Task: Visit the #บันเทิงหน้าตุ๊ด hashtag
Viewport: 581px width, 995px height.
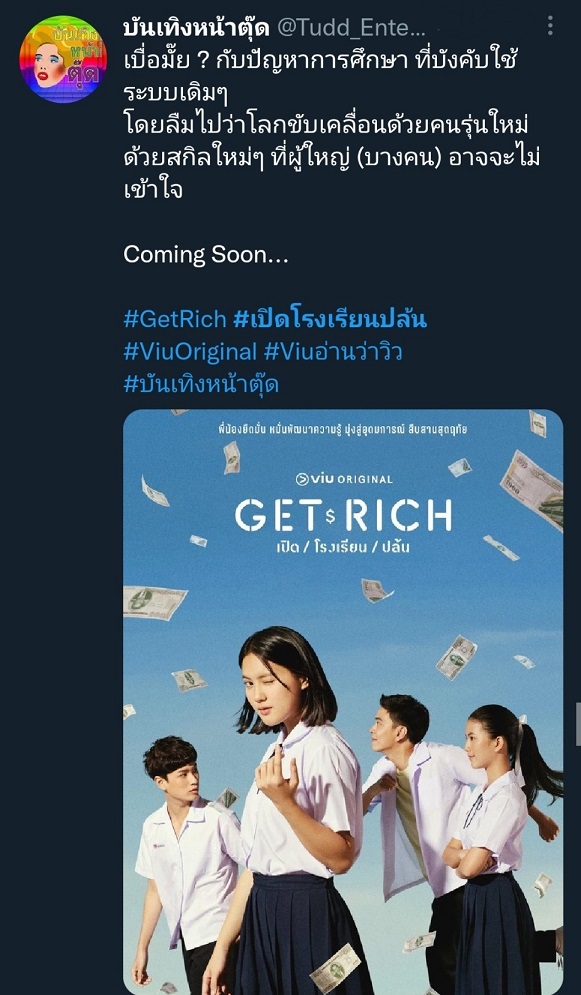Action: click(201, 385)
